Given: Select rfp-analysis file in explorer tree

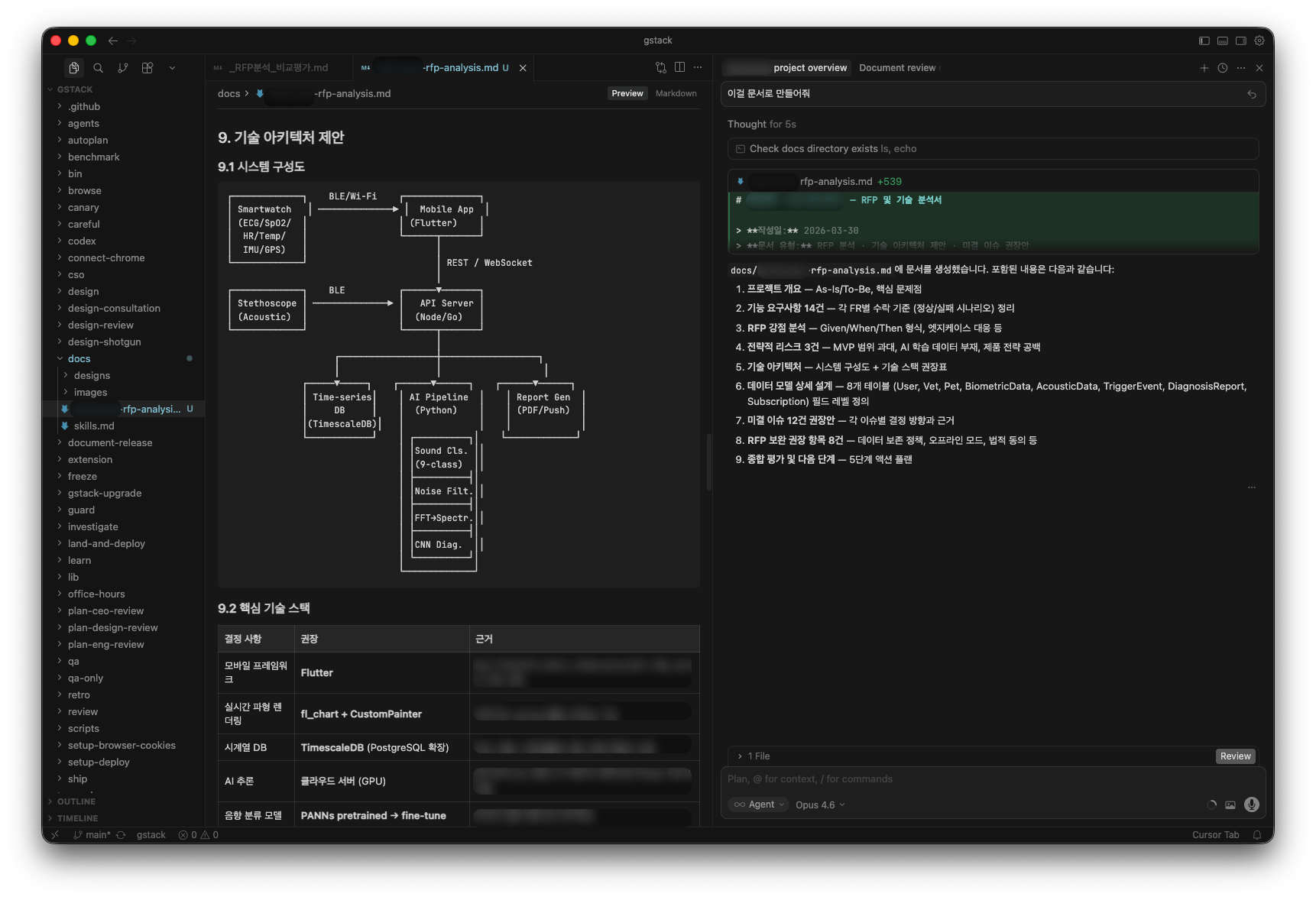Looking at the screenshot, I should coord(123,410).
